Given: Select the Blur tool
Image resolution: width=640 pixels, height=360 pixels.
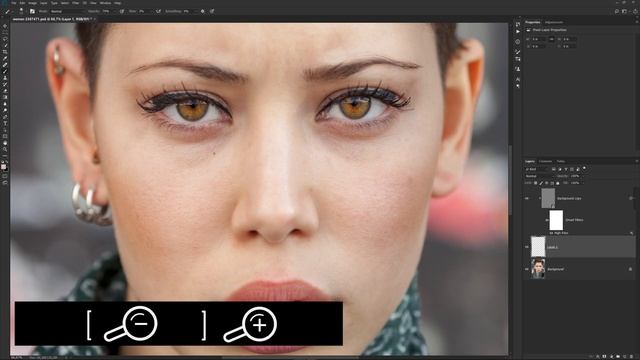Looking at the screenshot, I should pyautogui.click(x=5, y=103).
